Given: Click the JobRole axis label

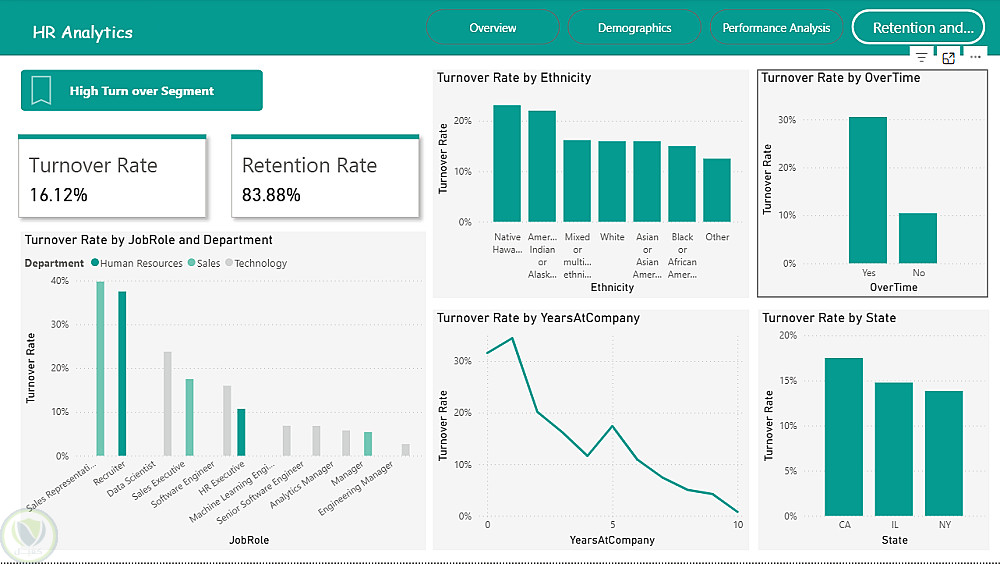Looking at the screenshot, I should (249, 540).
